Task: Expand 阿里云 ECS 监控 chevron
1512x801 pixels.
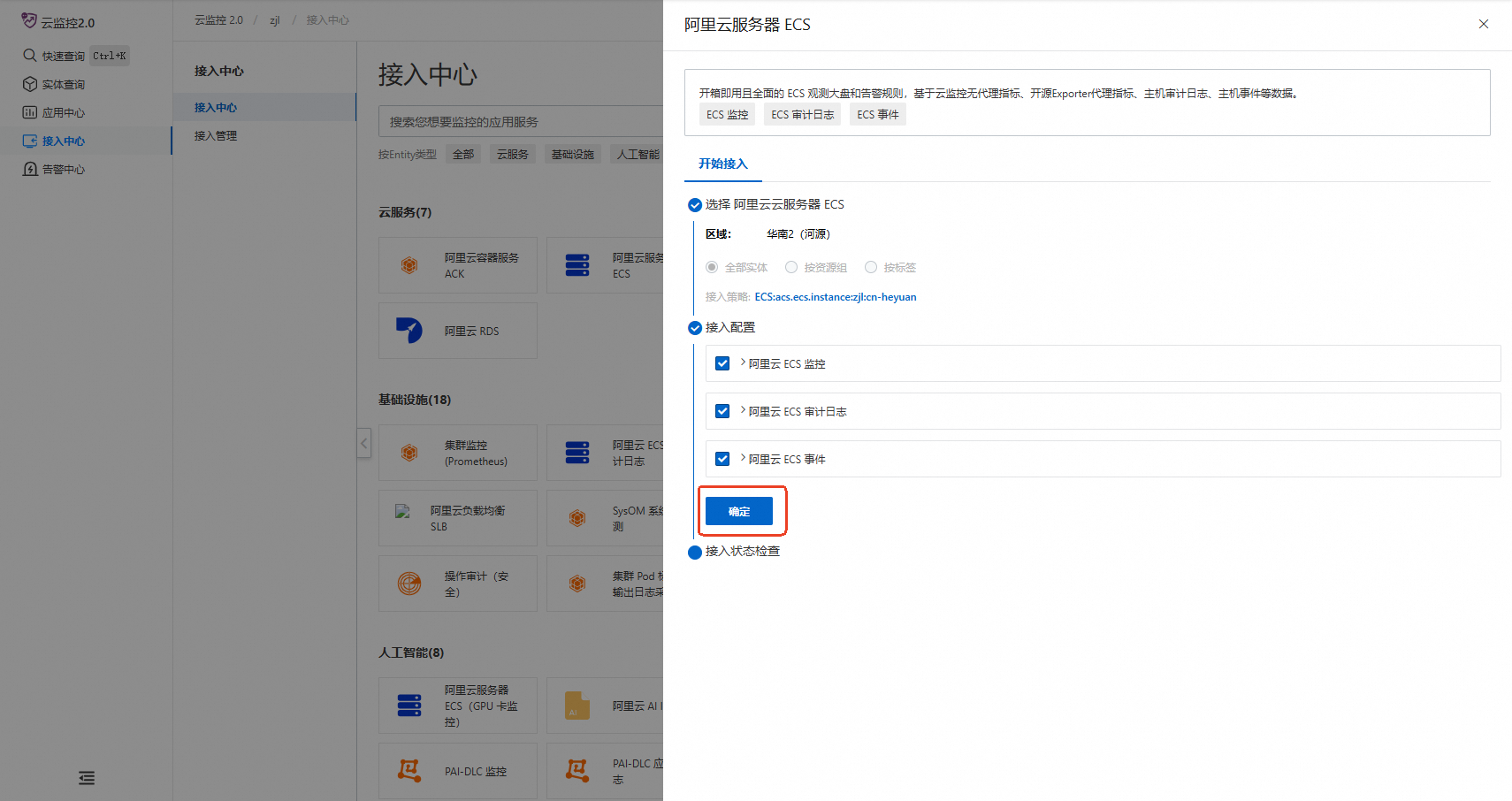Action: pos(743,362)
